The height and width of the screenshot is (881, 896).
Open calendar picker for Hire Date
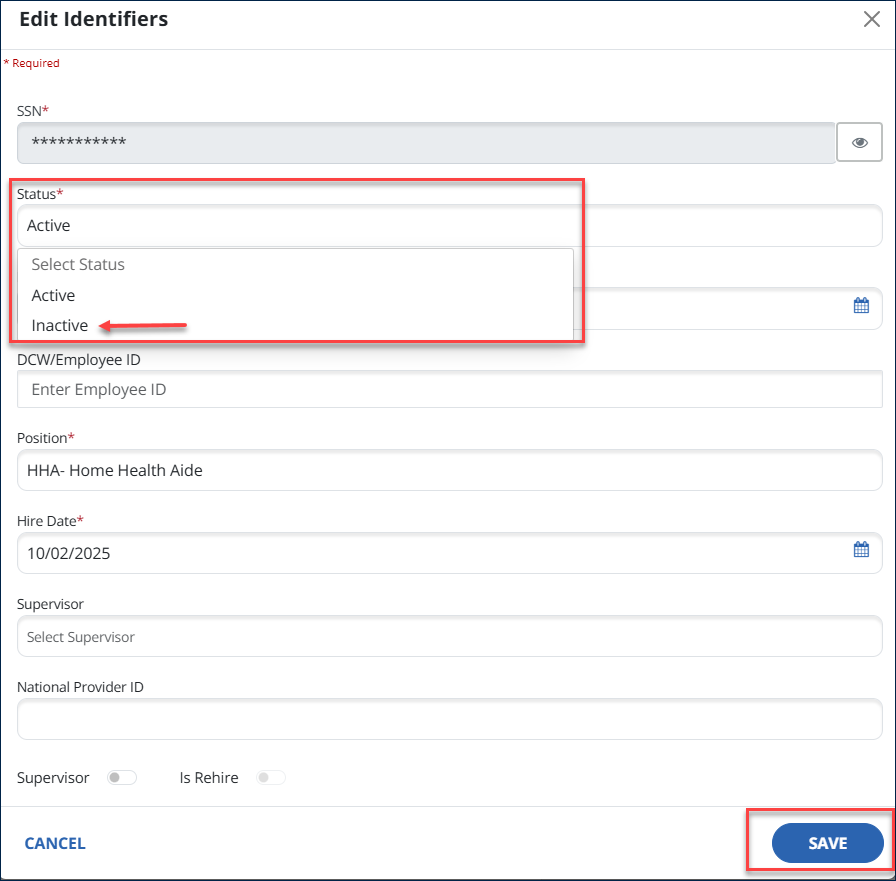tap(861, 549)
